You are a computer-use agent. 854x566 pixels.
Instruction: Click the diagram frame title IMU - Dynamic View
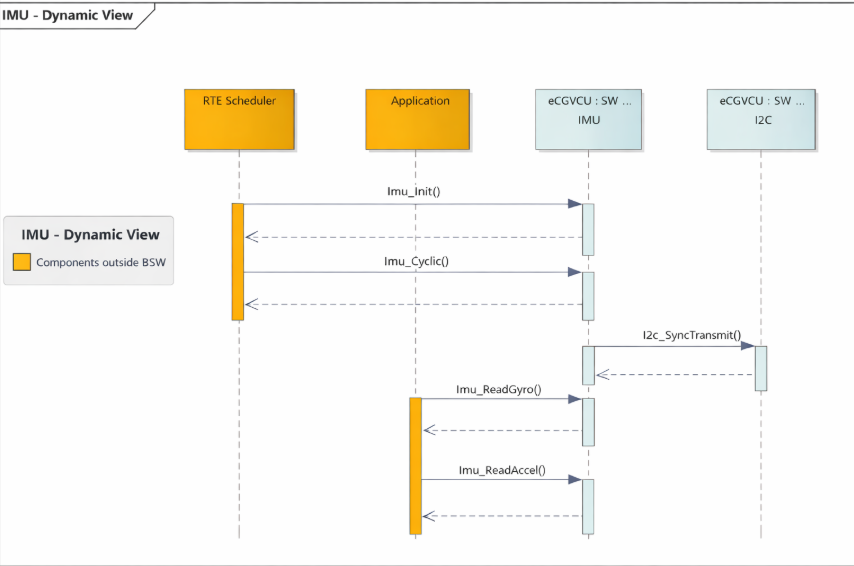(67, 15)
